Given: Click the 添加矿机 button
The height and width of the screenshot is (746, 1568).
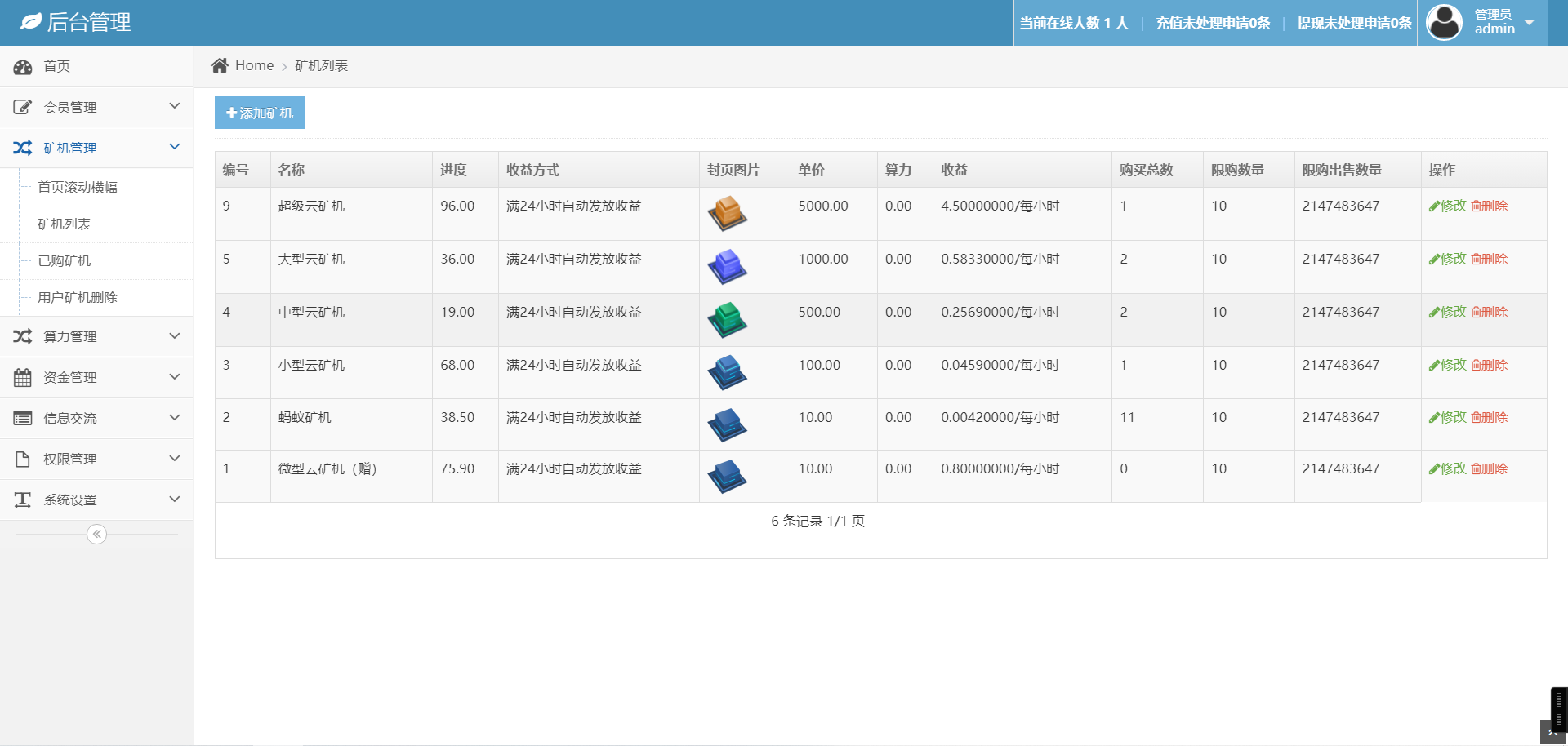Looking at the screenshot, I should [x=260, y=113].
